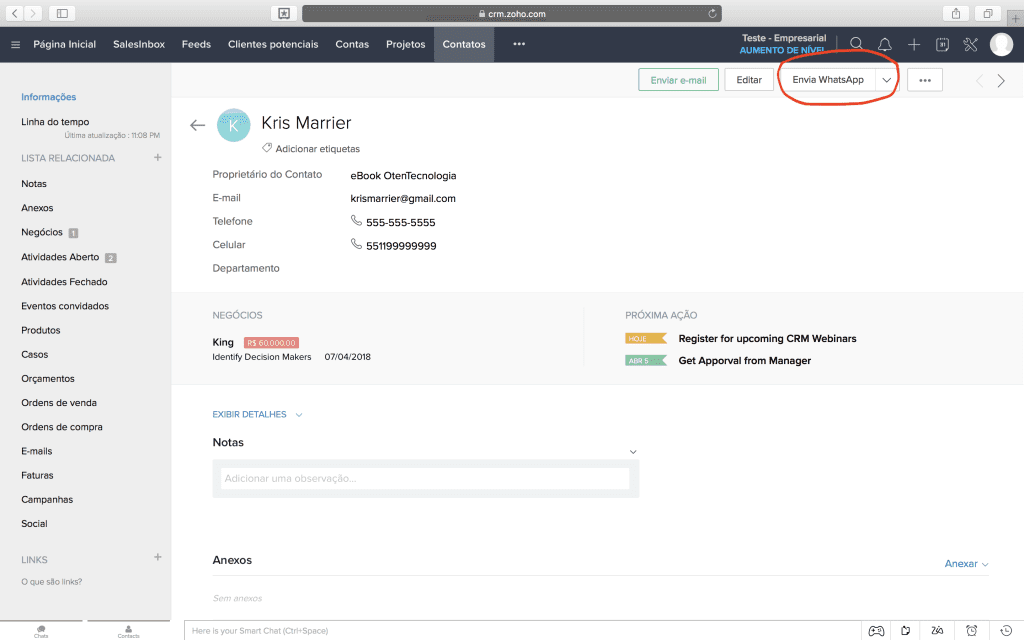Click the Adicionar uma observação notes field
This screenshot has height=640, width=1024.
(425, 479)
